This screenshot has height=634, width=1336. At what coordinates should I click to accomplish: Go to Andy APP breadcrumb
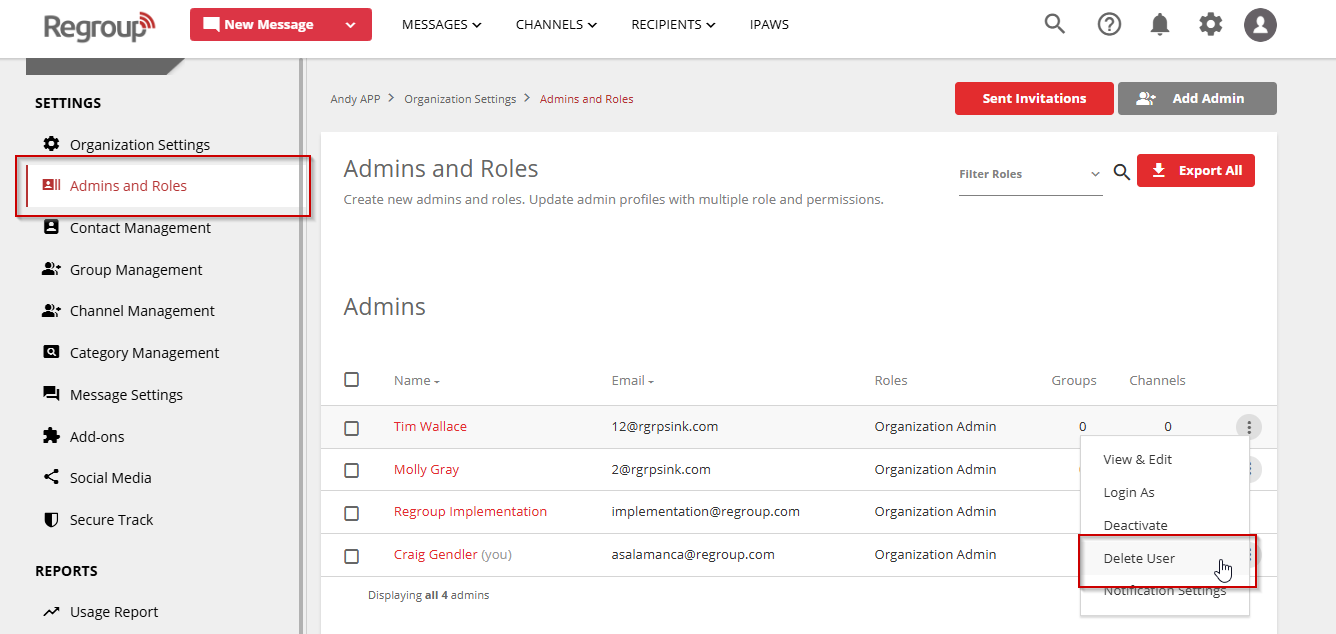(355, 99)
